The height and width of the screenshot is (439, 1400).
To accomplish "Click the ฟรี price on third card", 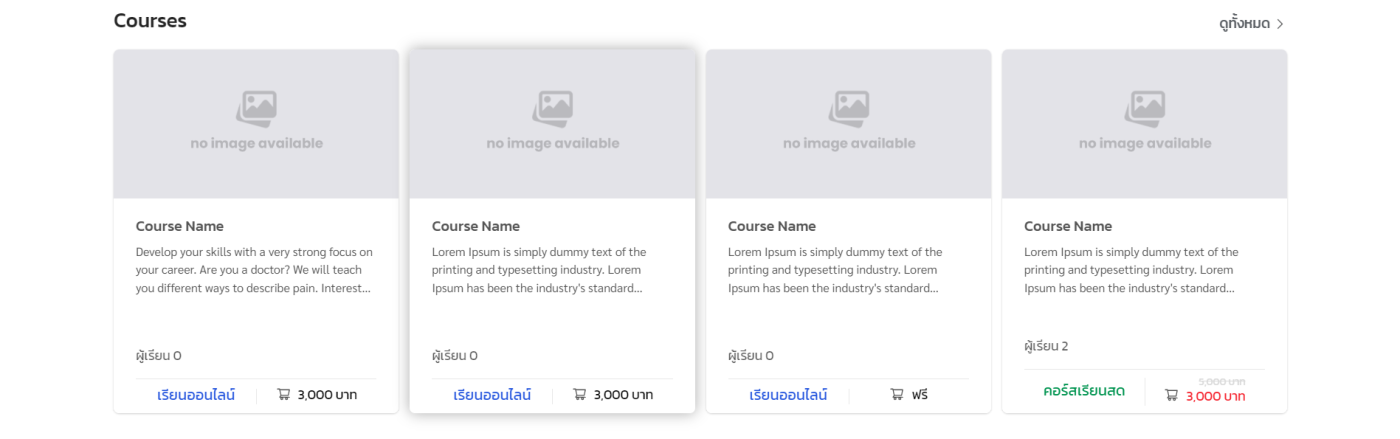I will tap(919, 395).
